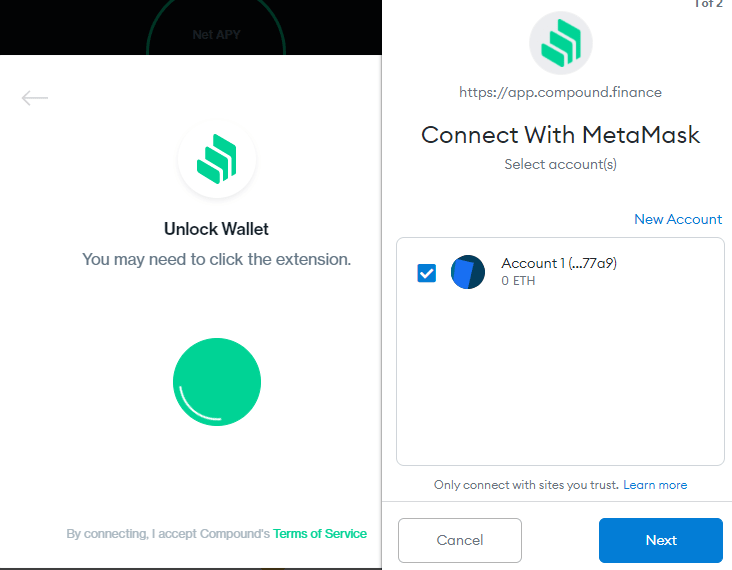Open the Learn more link
732x570 pixels.
click(655, 485)
